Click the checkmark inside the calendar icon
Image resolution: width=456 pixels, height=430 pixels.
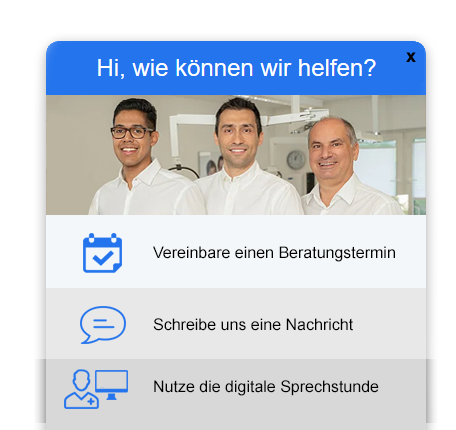pyautogui.click(x=103, y=257)
